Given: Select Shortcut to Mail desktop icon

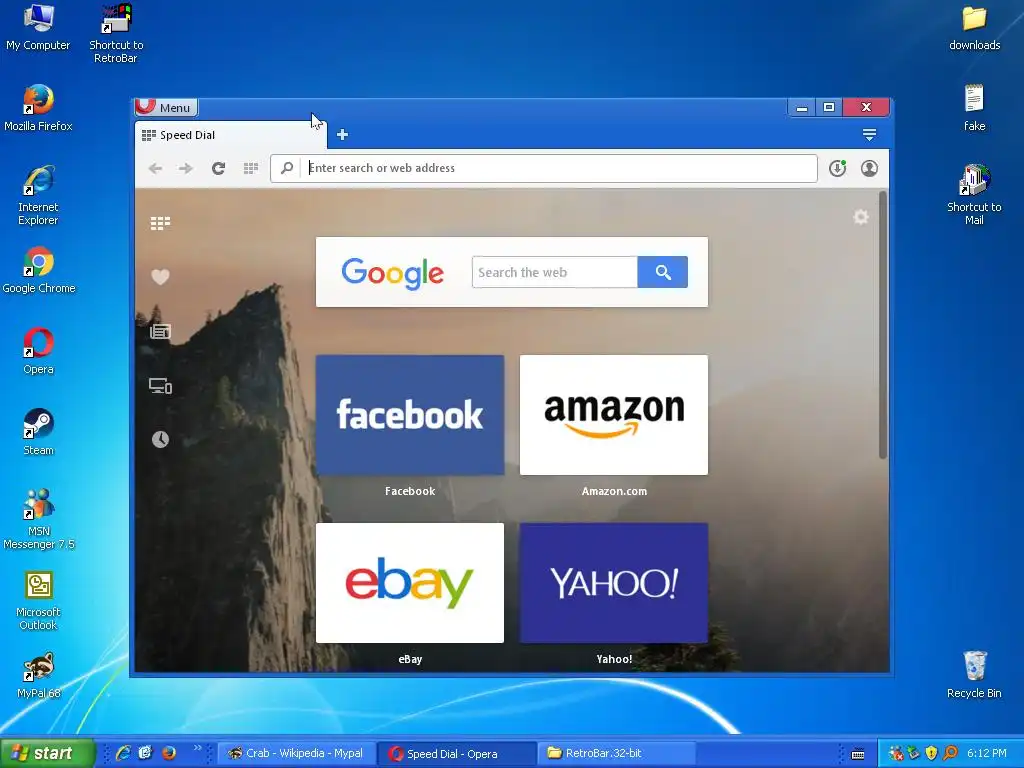Looking at the screenshot, I should [x=974, y=195].
